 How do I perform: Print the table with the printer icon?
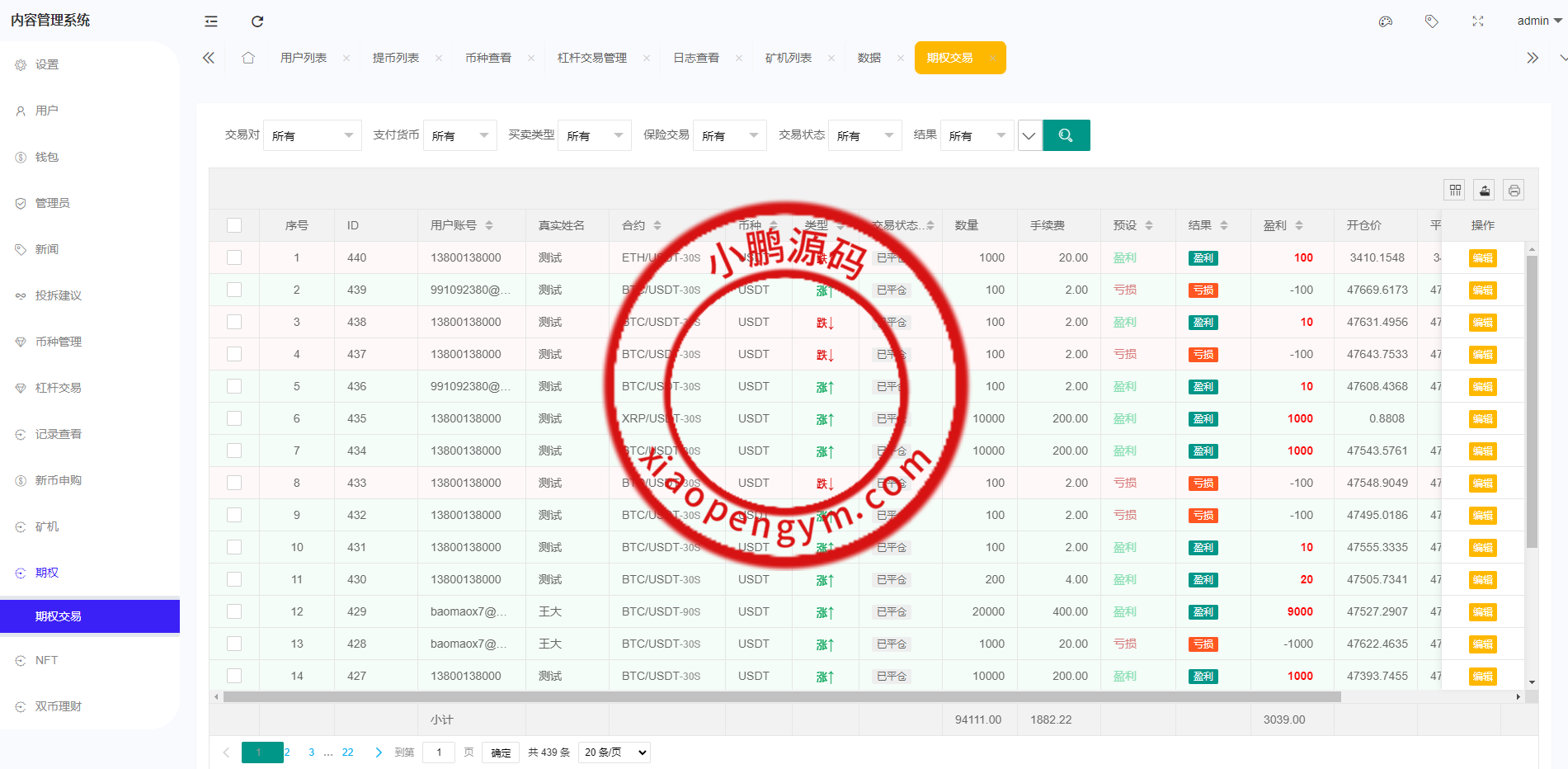point(1514,190)
